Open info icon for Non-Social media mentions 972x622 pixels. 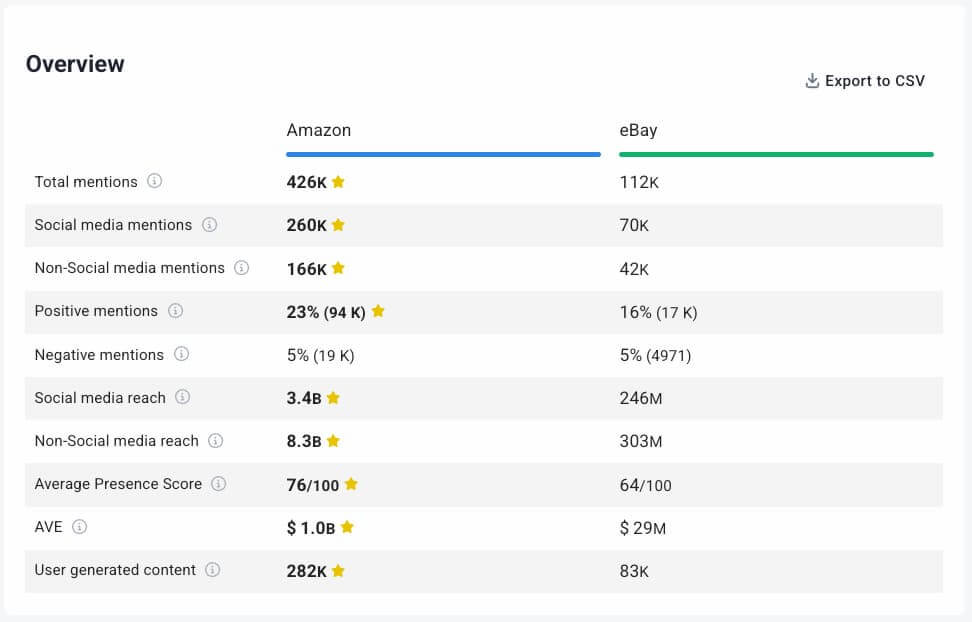[241, 268]
